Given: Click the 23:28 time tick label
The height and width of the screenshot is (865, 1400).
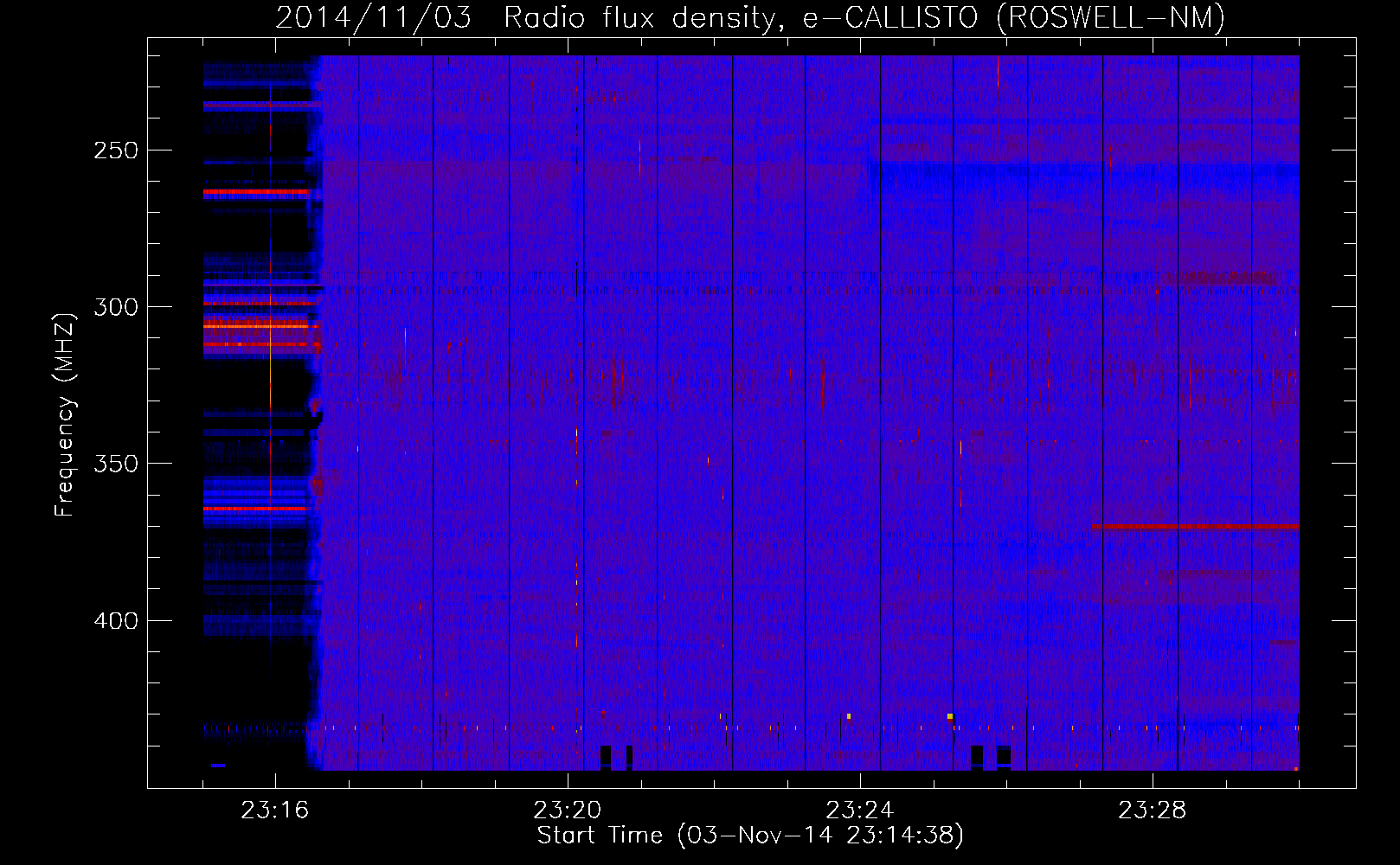Looking at the screenshot, I should pyautogui.click(x=1153, y=811).
